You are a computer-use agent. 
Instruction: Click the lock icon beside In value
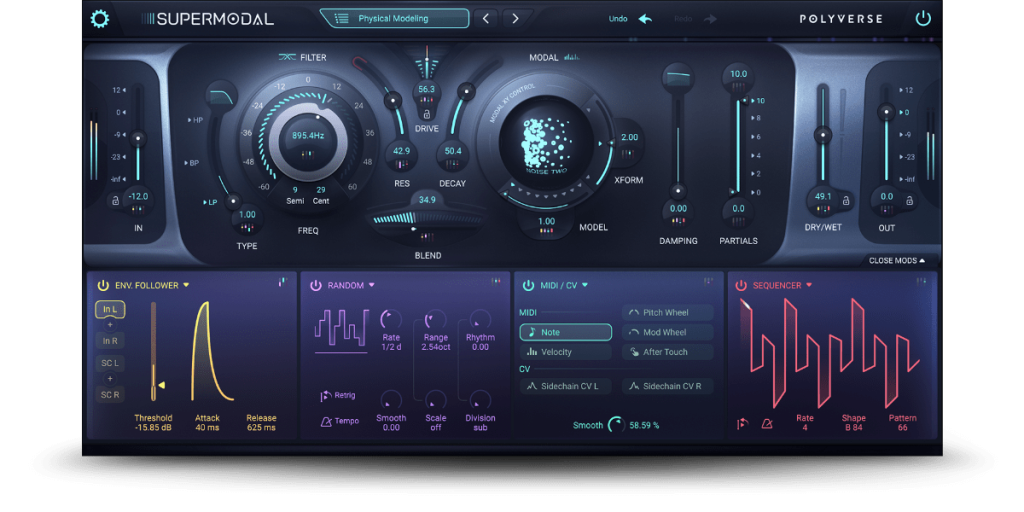[116, 201]
